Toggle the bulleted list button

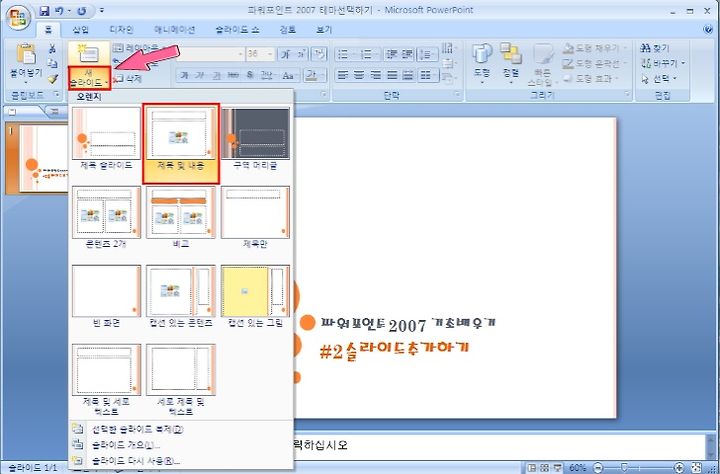click(x=345, y=54)
